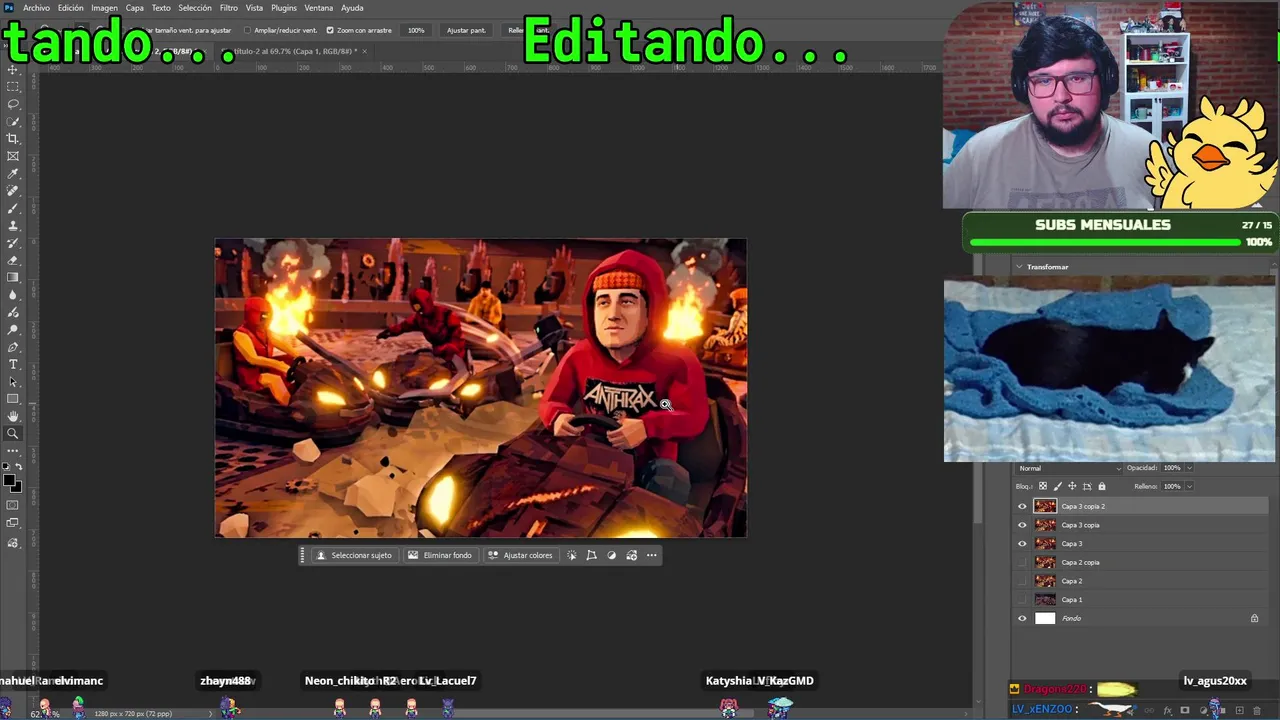The width and height of the screenshot is (1280, 720).
Task: Click the adjustment layer icon in contextual bar
Action: (x=611, y=555)
